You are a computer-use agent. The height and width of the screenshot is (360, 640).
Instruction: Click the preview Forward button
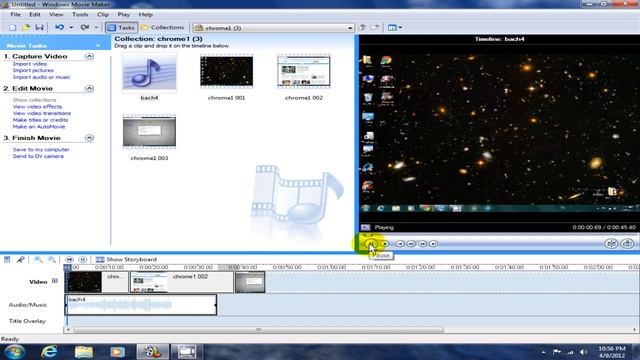(433, 244)
